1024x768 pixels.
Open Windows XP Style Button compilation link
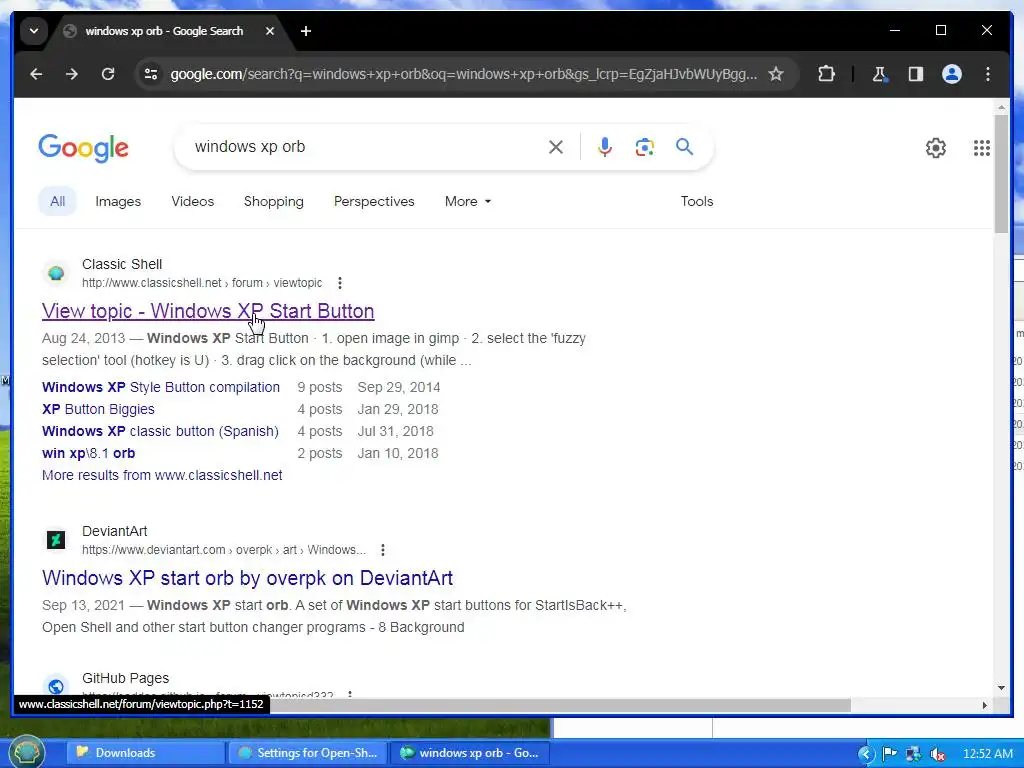[x=161, y=387]
